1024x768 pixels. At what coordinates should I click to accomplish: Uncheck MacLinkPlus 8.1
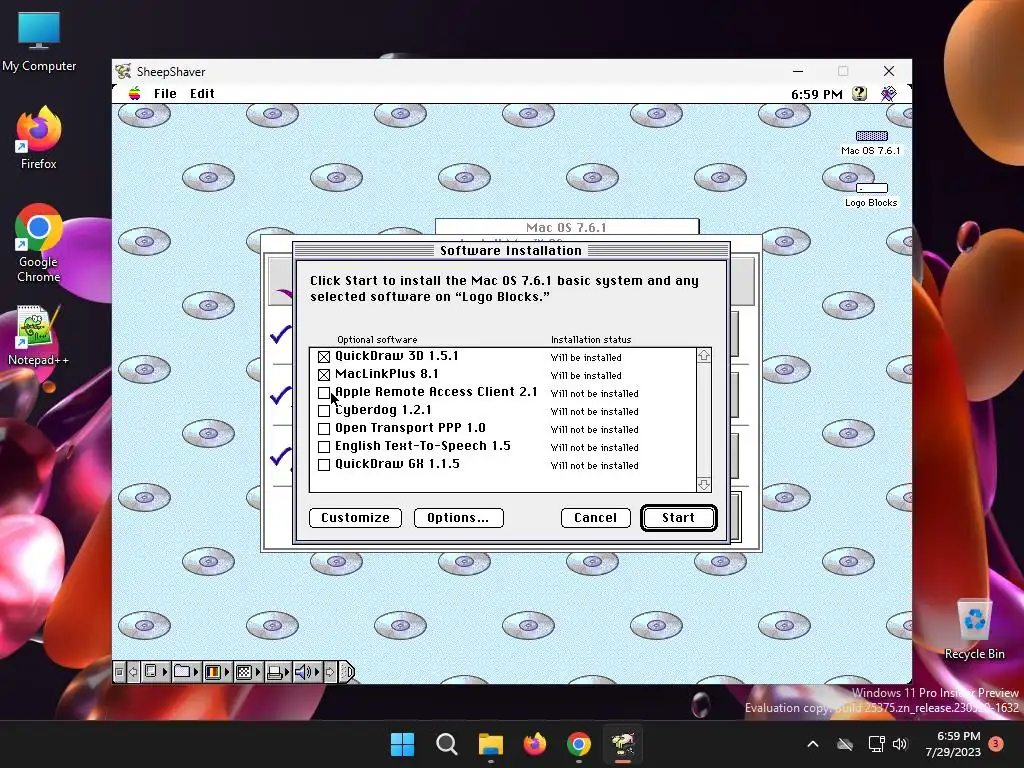[x=324, y=375]
